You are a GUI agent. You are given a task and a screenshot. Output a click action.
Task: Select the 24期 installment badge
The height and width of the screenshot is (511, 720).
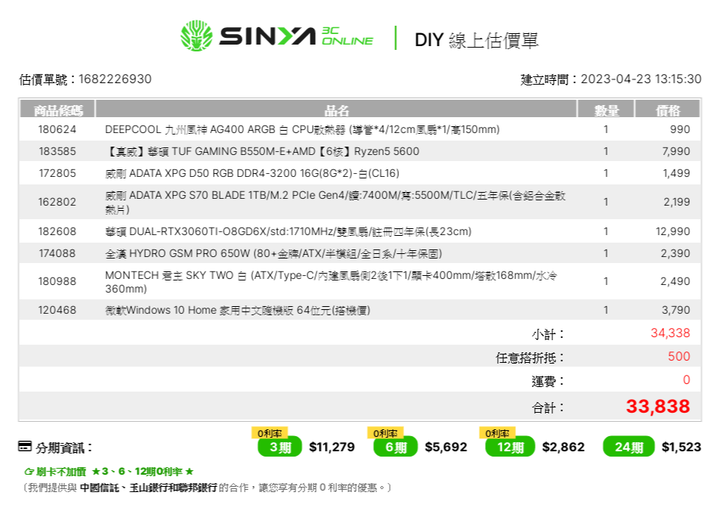629,447
